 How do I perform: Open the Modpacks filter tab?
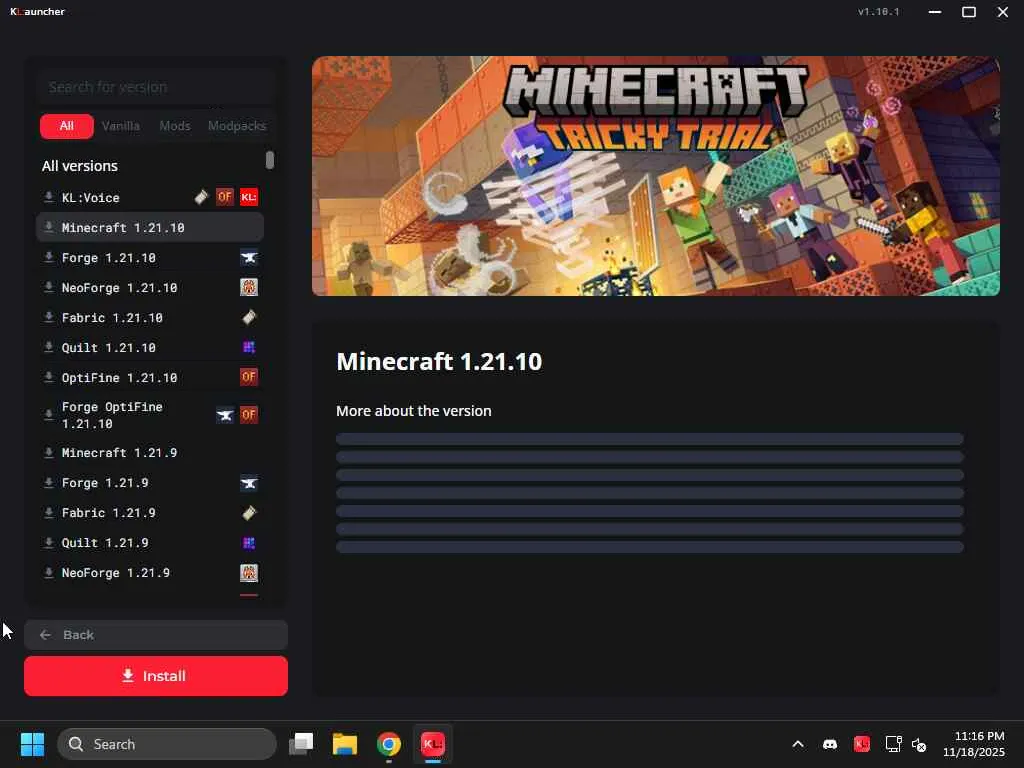(237, 126)
